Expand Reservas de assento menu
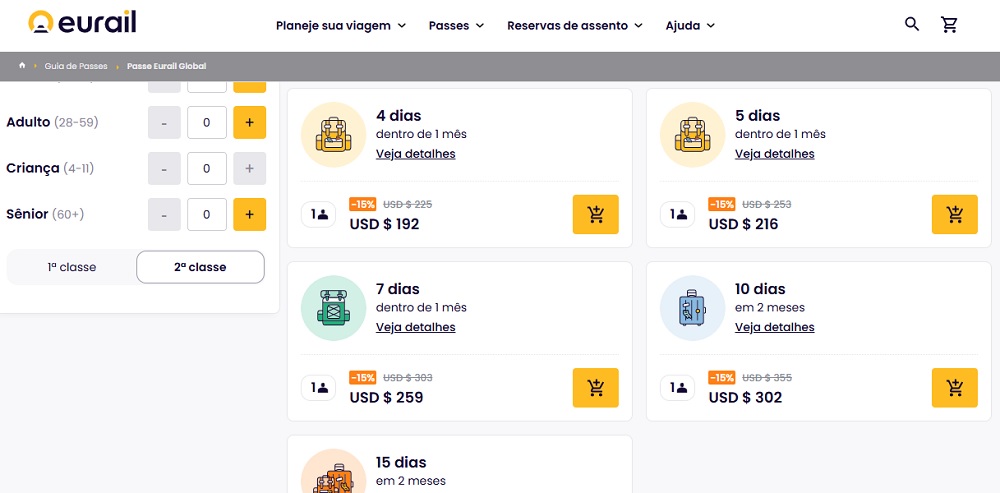This screenshot has width=1000, height=493. [x=575, y=25]
